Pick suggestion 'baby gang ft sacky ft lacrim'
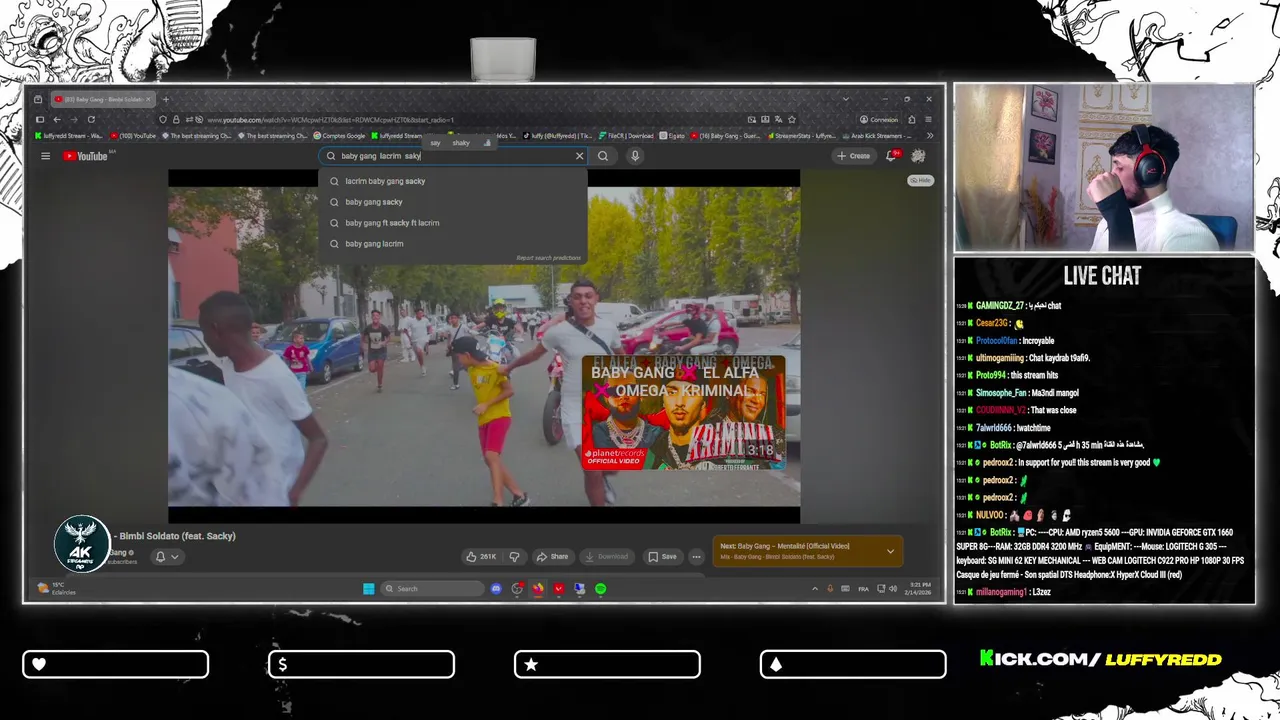 452,223
